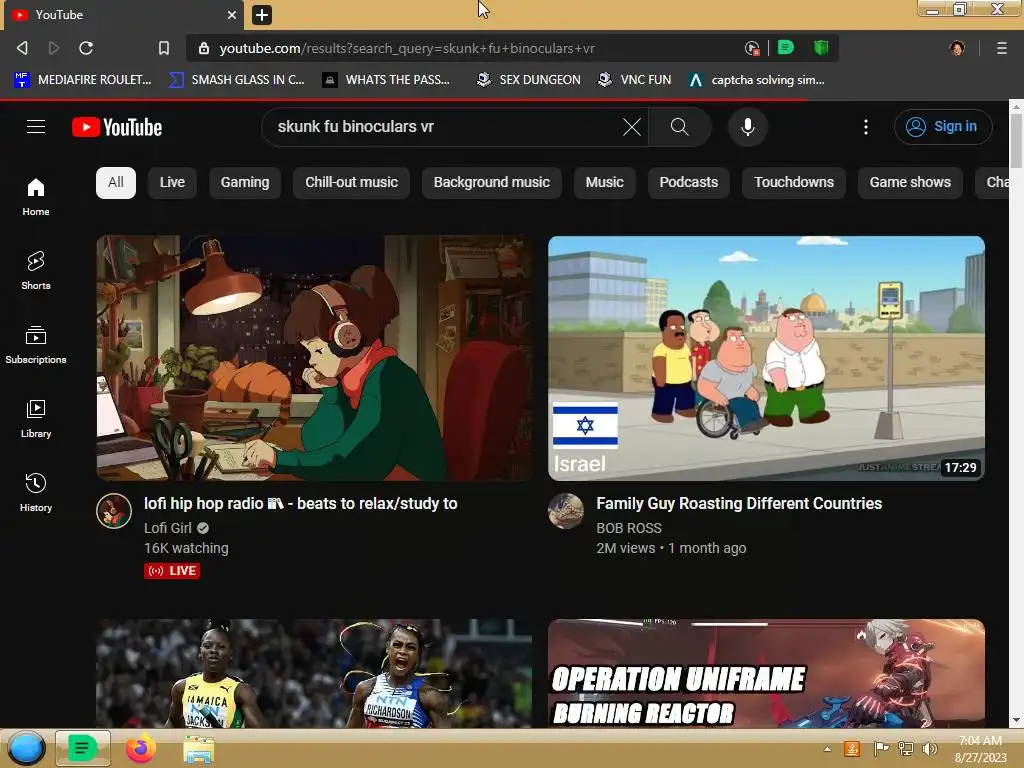
Task: Click the Sign in button
Action: point(943,127)
